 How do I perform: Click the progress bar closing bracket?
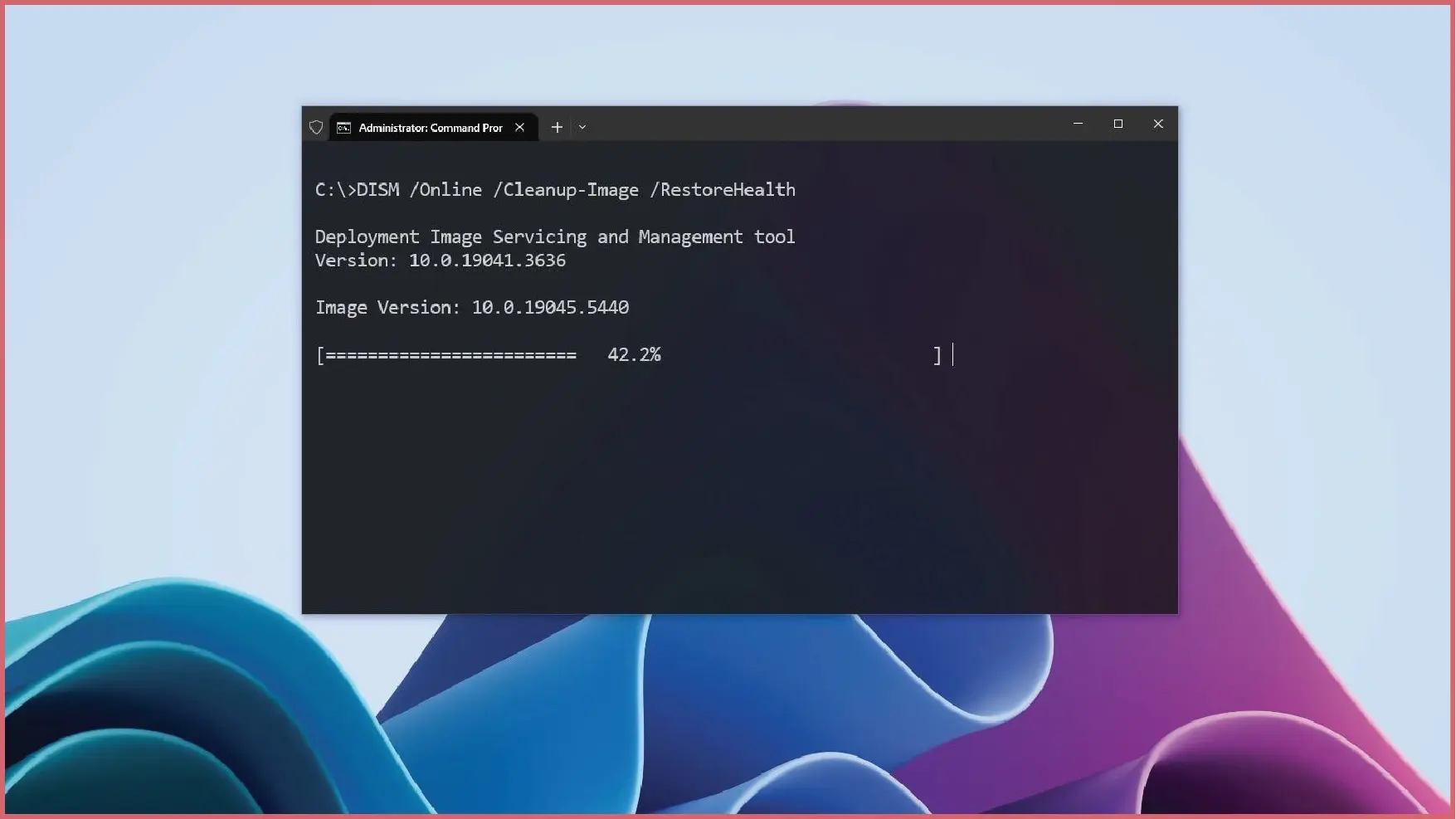937,355
